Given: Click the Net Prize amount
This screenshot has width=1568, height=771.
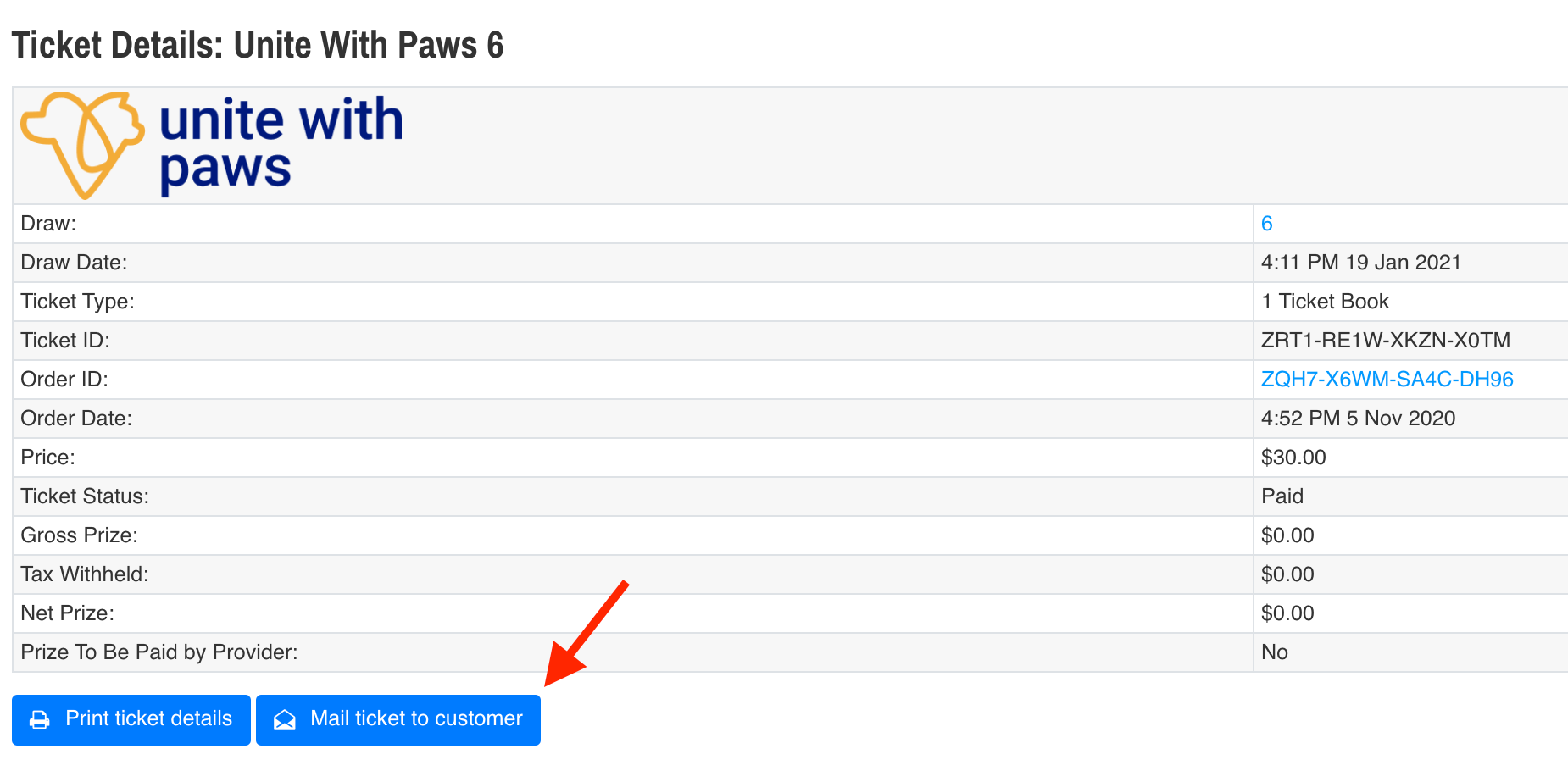Looking at the screenshot, I should pos(1287,613).
